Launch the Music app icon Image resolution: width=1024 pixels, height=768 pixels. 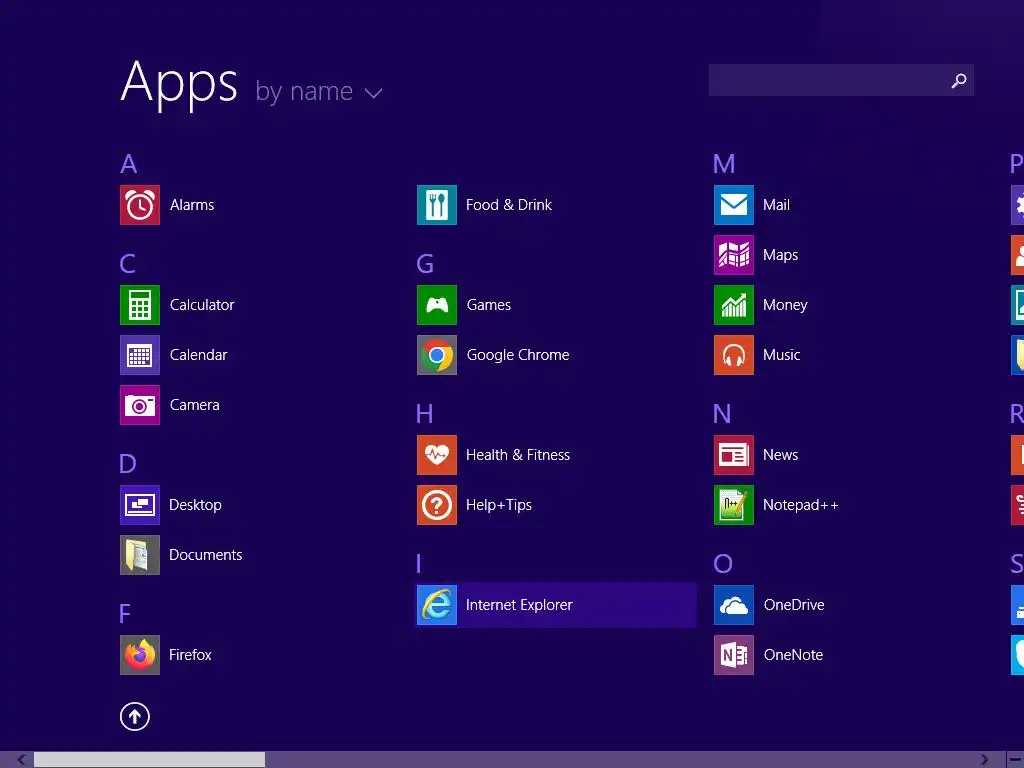[x=734, y=355]
